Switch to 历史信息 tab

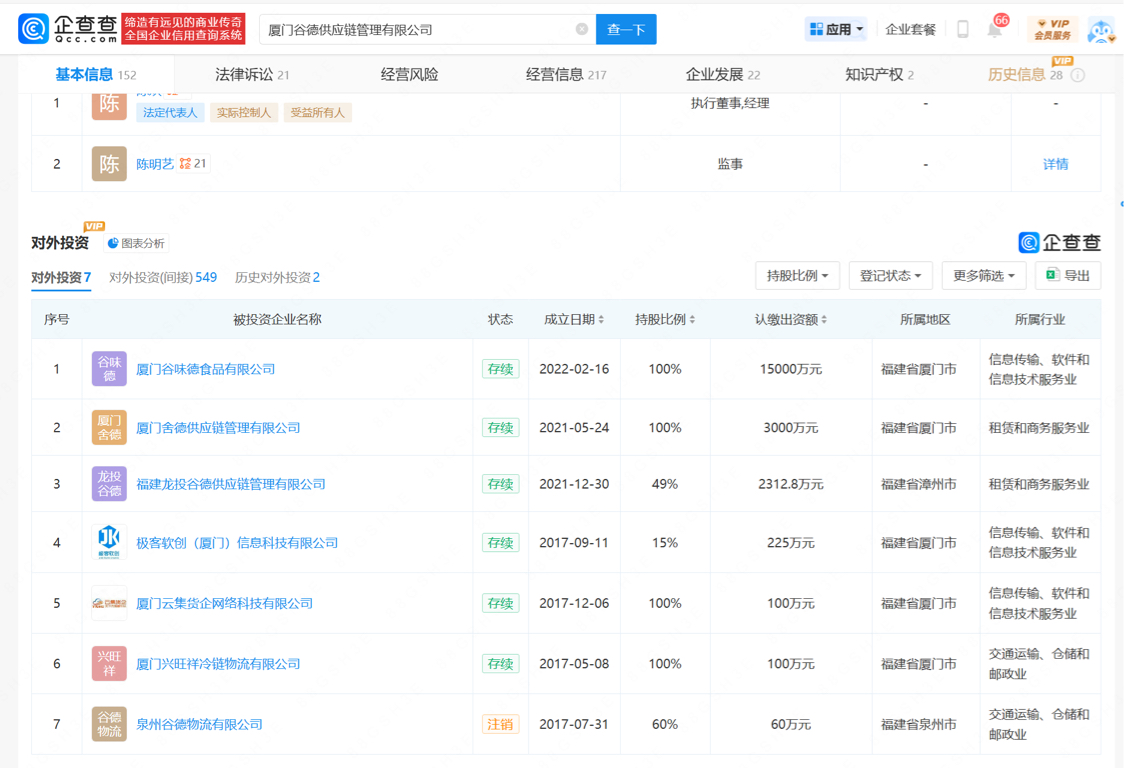pyautogui.click(x=1025, y=75)
